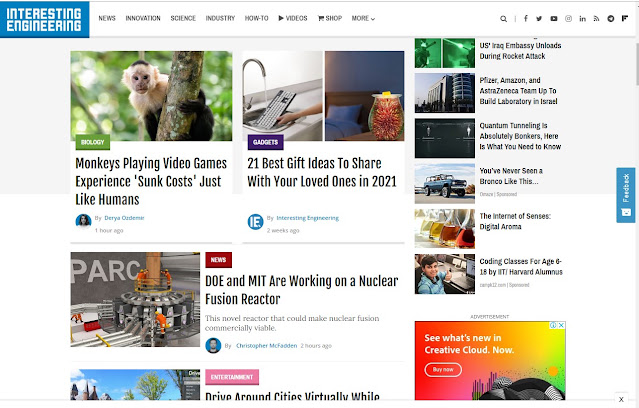Open the 21 Best Gift Ideas headline
The width and height of the screenshot is (639, 408).
[322, 172]
